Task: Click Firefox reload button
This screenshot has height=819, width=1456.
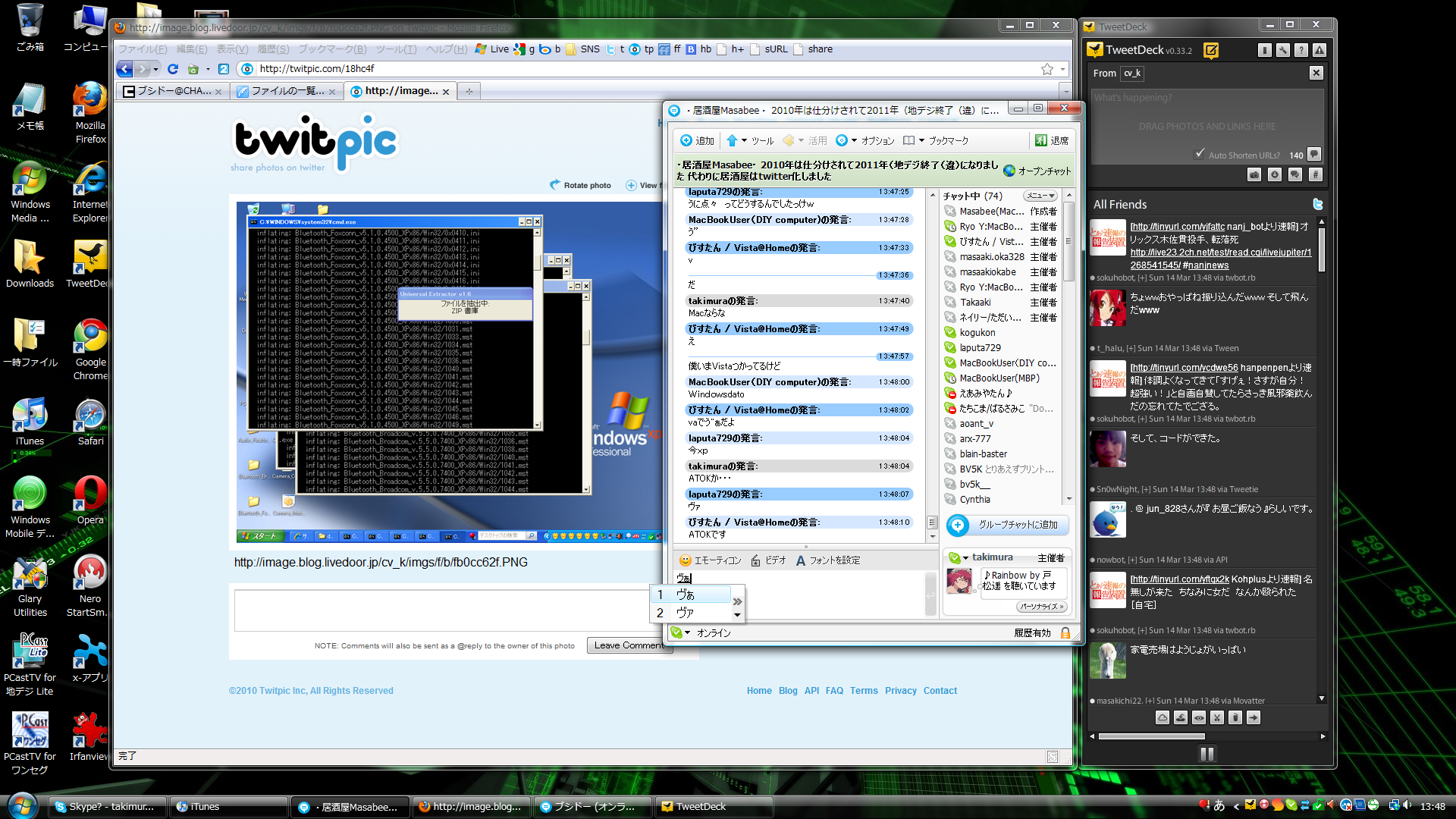Action: coord(173,69)
